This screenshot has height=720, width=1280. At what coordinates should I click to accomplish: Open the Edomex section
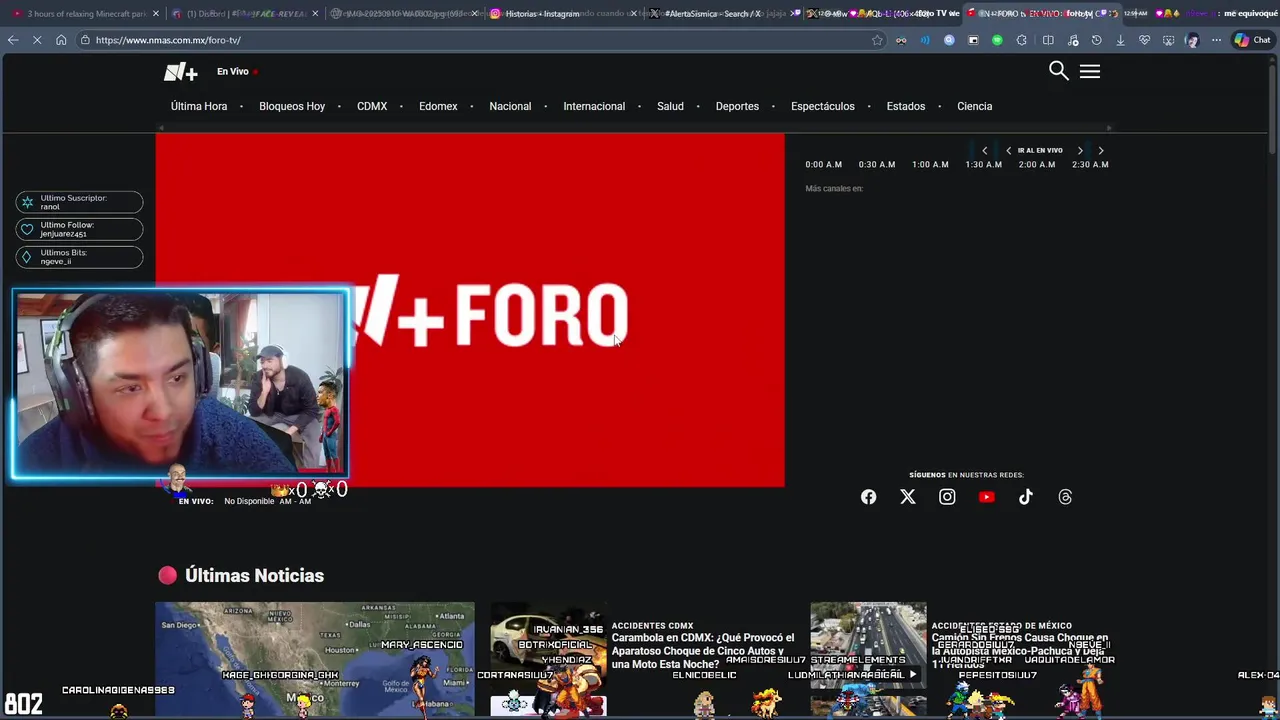point(438,106)
